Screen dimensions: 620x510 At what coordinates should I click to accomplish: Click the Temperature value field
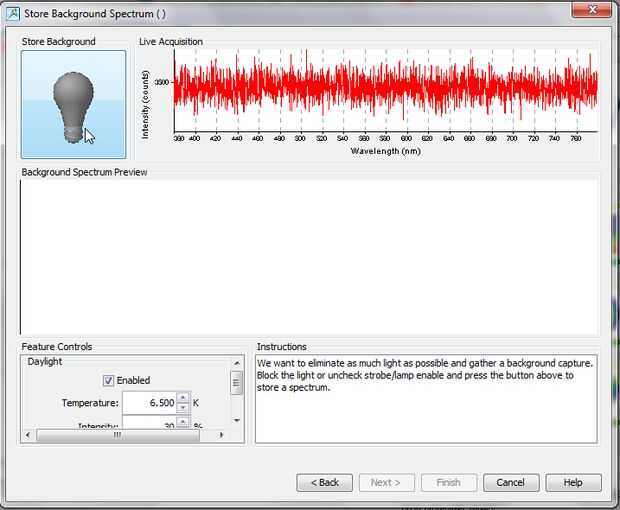tap(150, 403)
